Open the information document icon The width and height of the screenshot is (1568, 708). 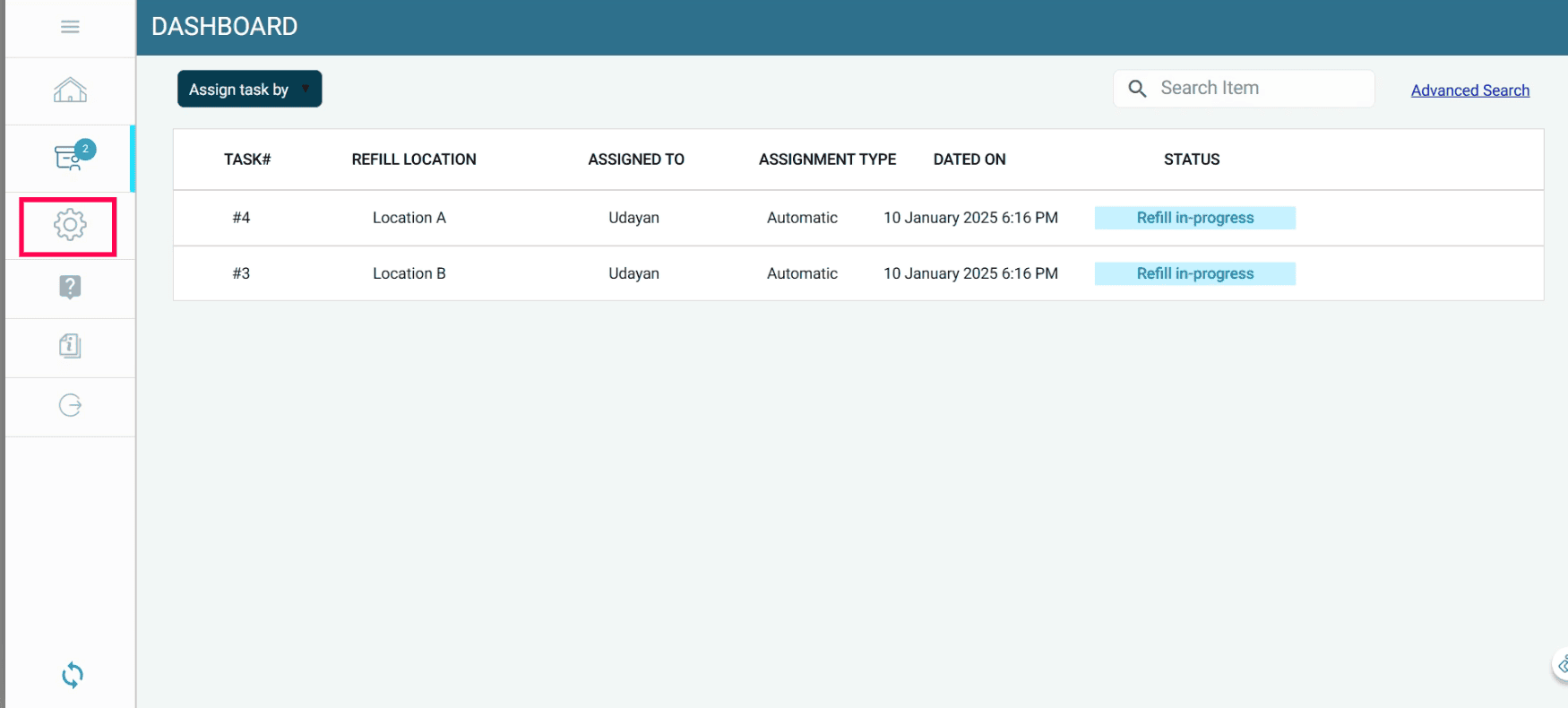click(x=70, y=346)
